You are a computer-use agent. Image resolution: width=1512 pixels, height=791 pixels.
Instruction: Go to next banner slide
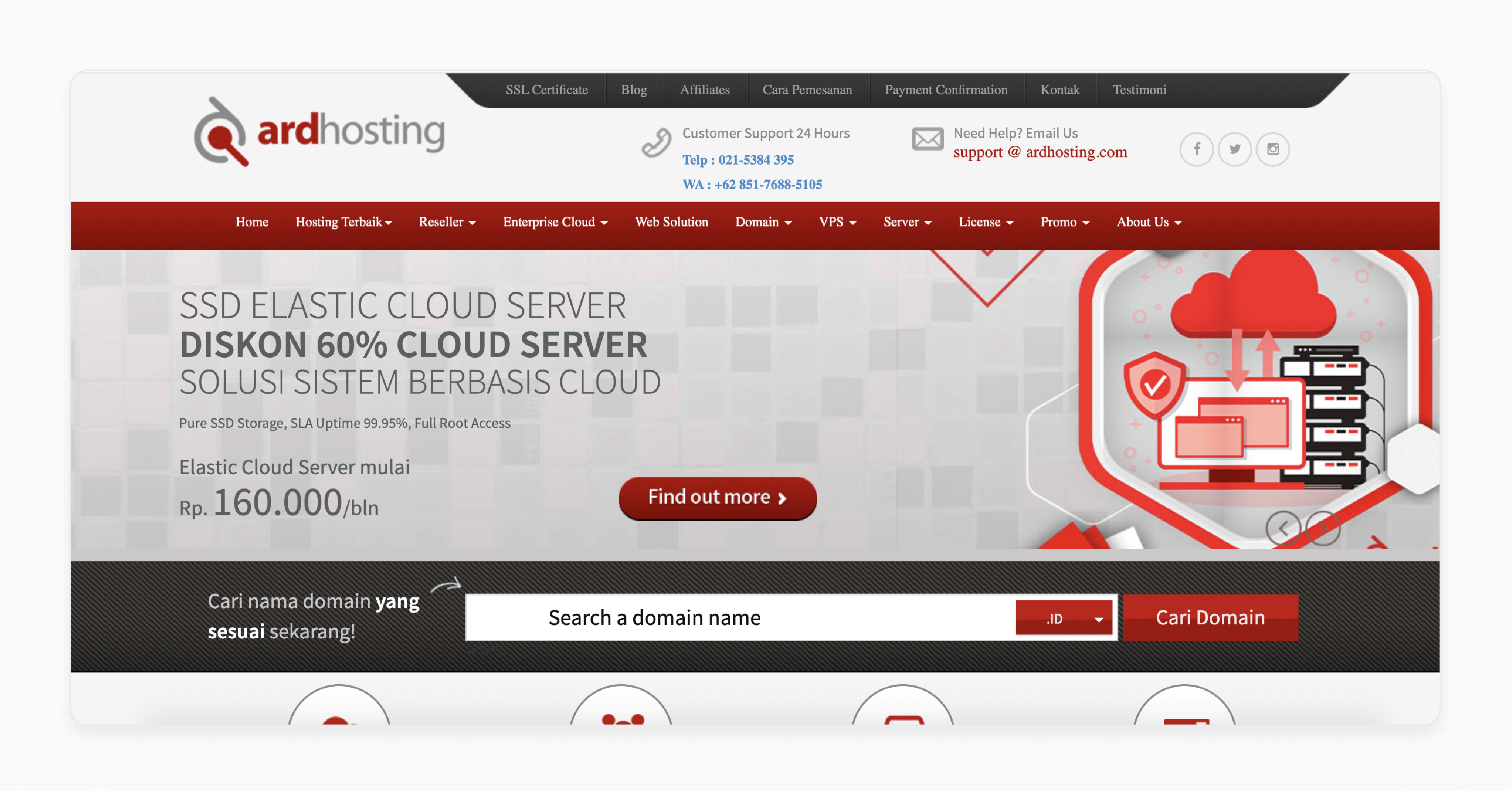coord(1323,527)
